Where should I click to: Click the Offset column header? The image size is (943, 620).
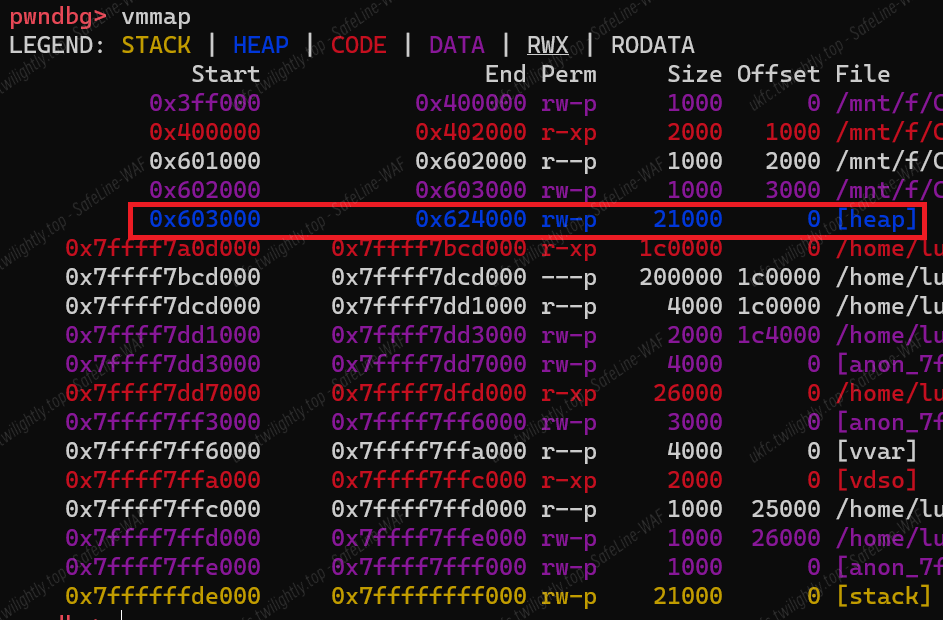coord(778,74)
